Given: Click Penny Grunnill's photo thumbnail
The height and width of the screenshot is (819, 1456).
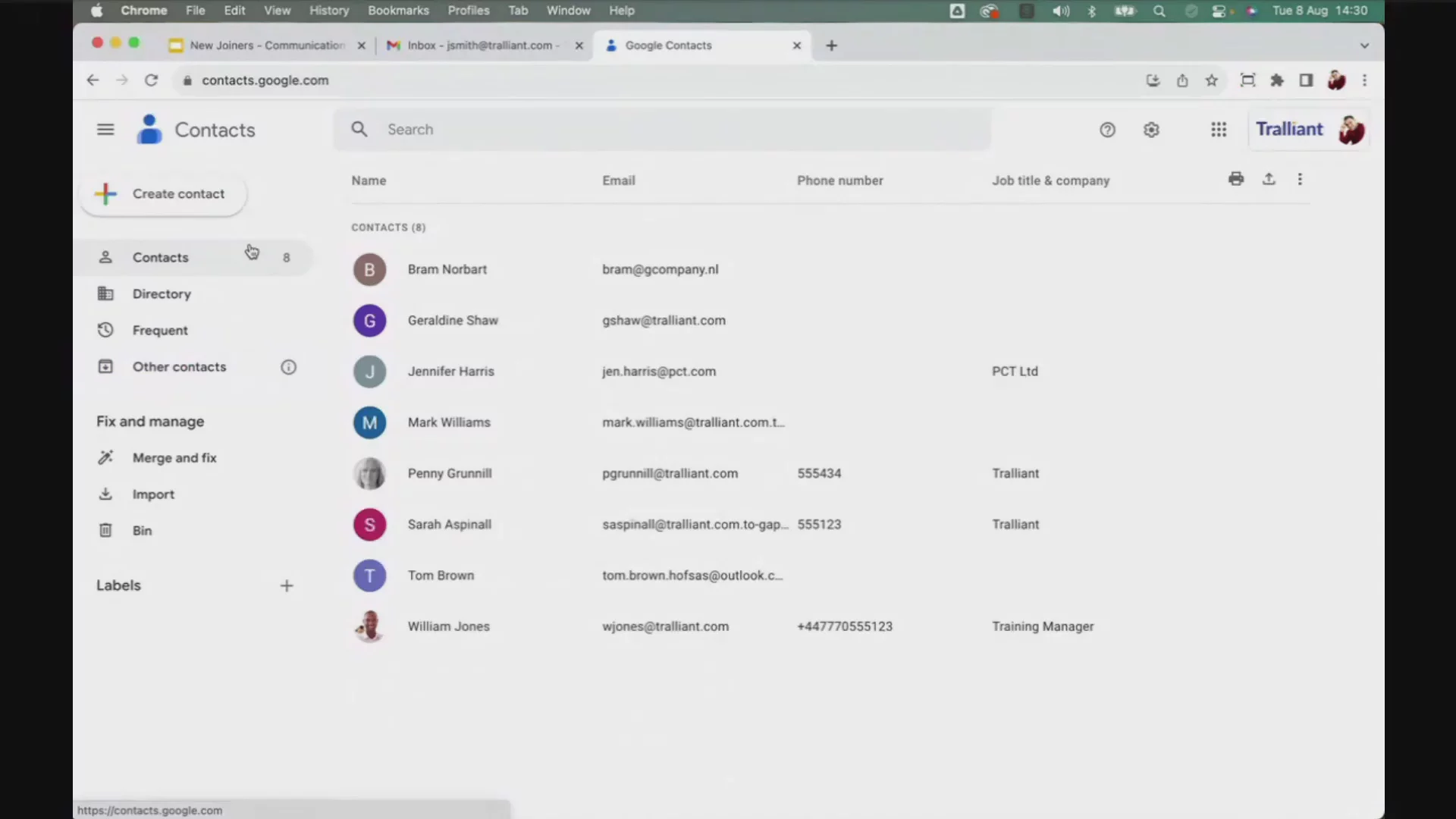Looking at the screenshot, I should pyautogui.click(x=369, y=473).
